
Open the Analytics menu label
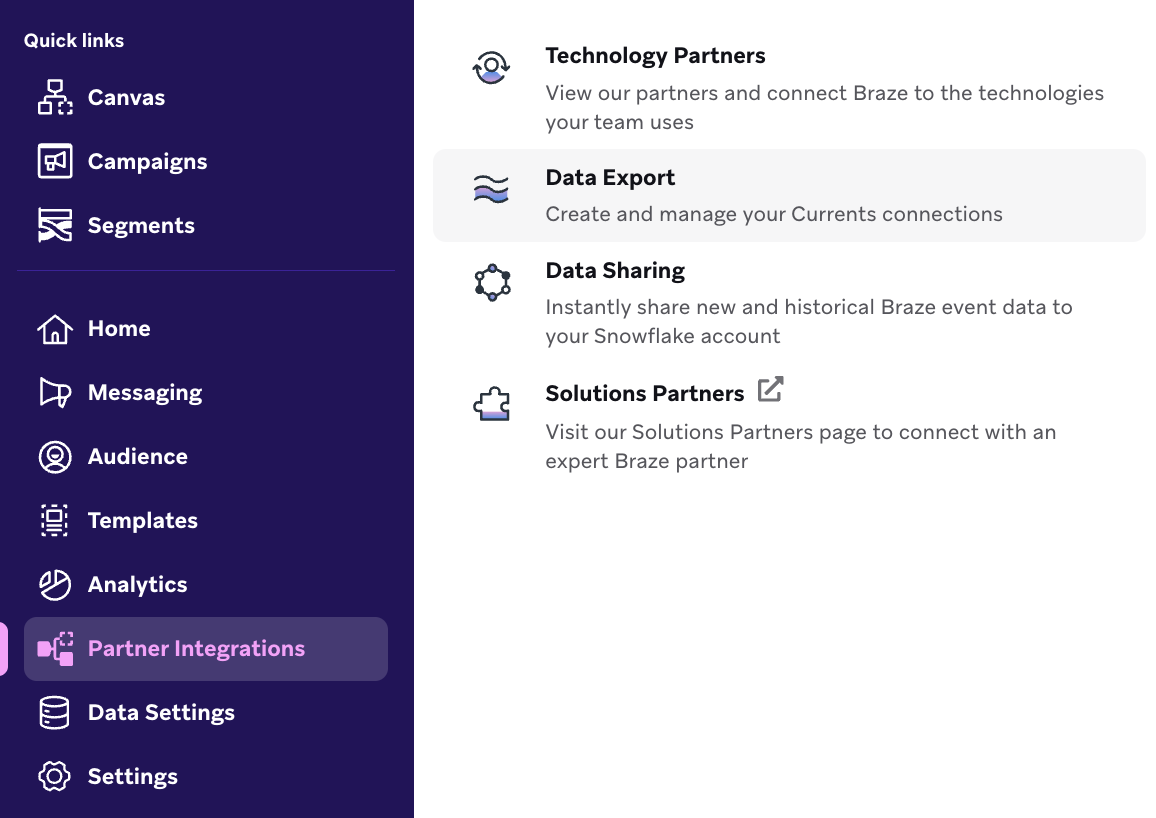tap(137, 585)
